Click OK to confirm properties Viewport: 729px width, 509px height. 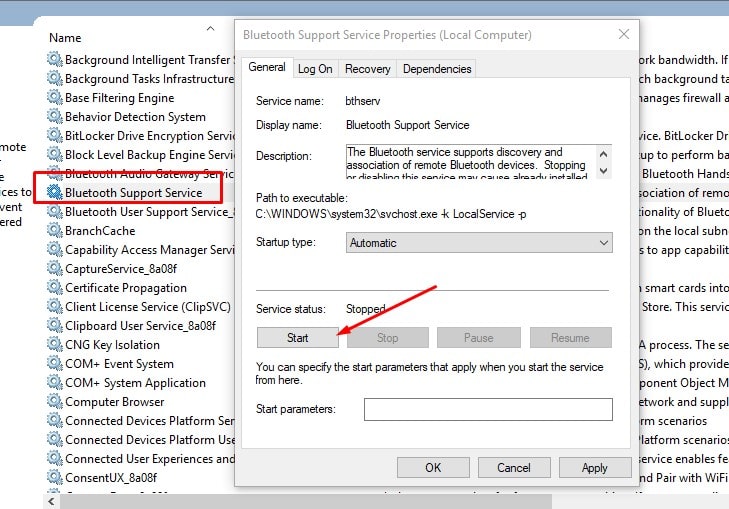[x=433, y=467]
